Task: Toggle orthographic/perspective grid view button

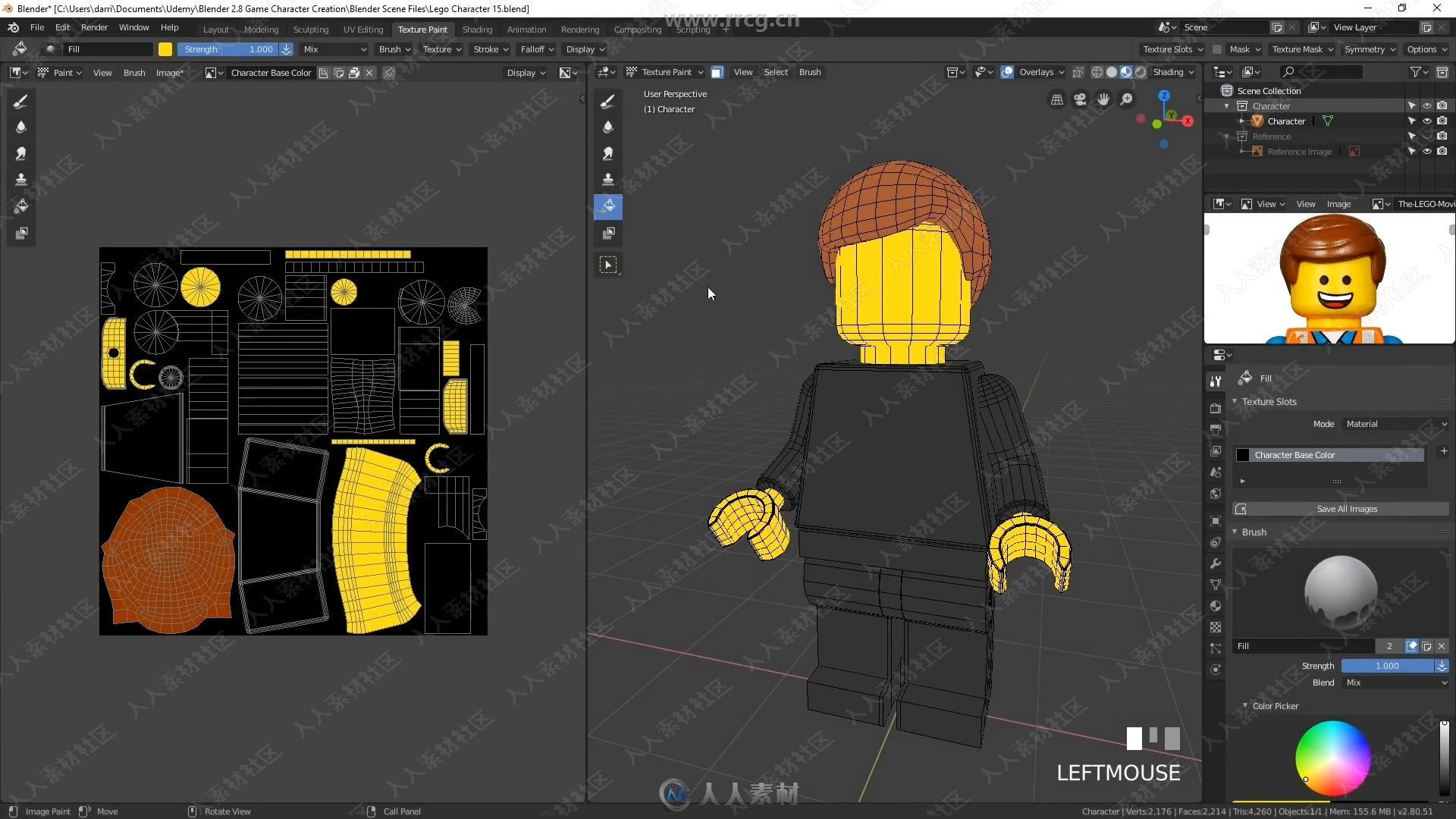Action: 1057,99
